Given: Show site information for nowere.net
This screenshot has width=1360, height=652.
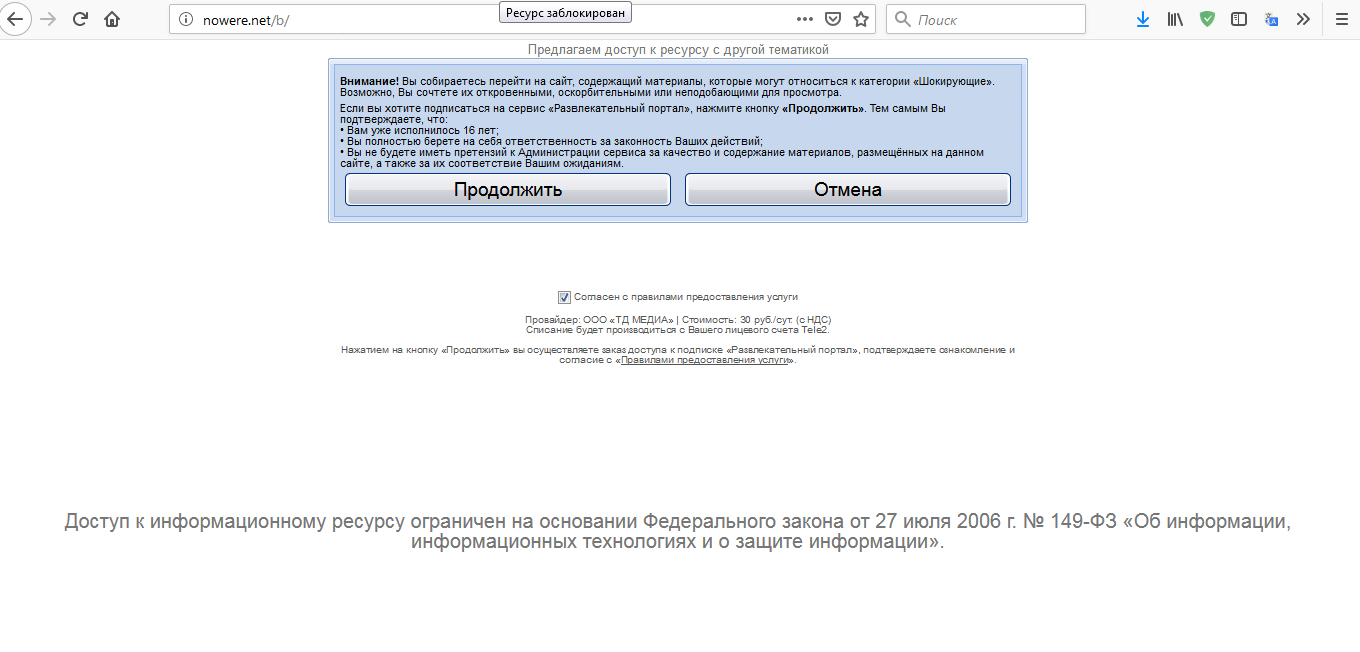Looking at the screenshot, I should [185, 19].
